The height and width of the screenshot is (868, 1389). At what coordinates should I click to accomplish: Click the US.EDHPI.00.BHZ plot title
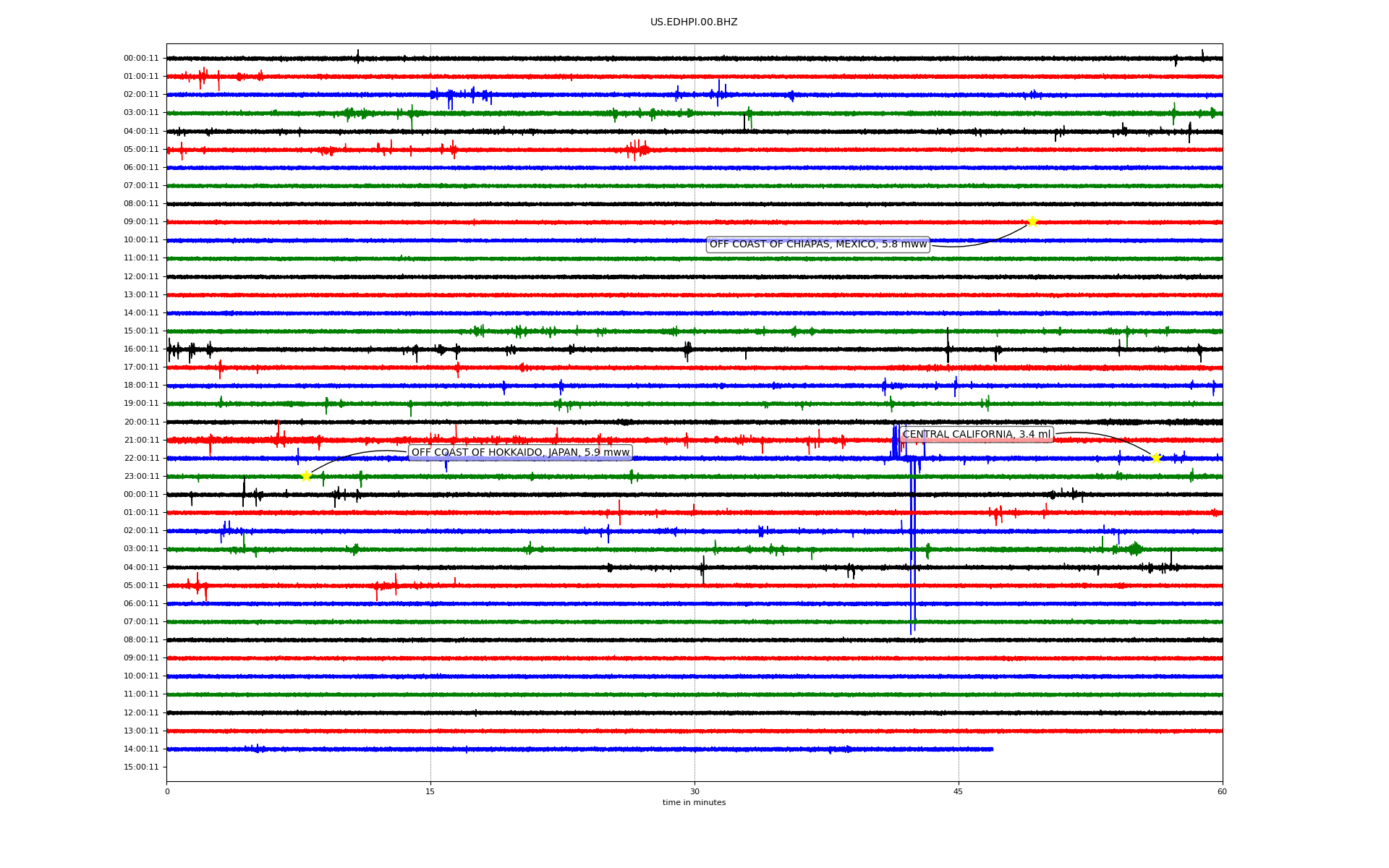(694, 22)
